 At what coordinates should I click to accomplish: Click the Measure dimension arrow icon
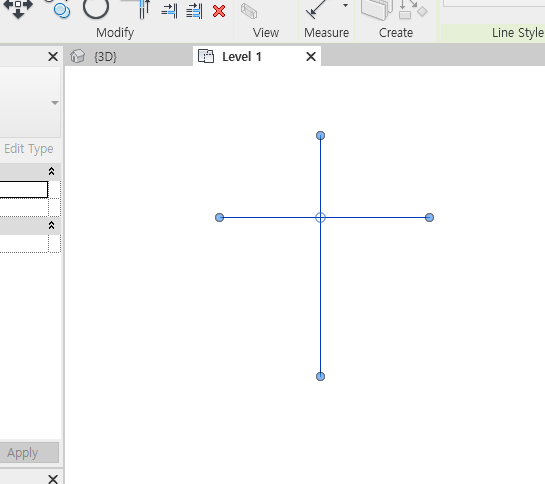tap(317, 9)
